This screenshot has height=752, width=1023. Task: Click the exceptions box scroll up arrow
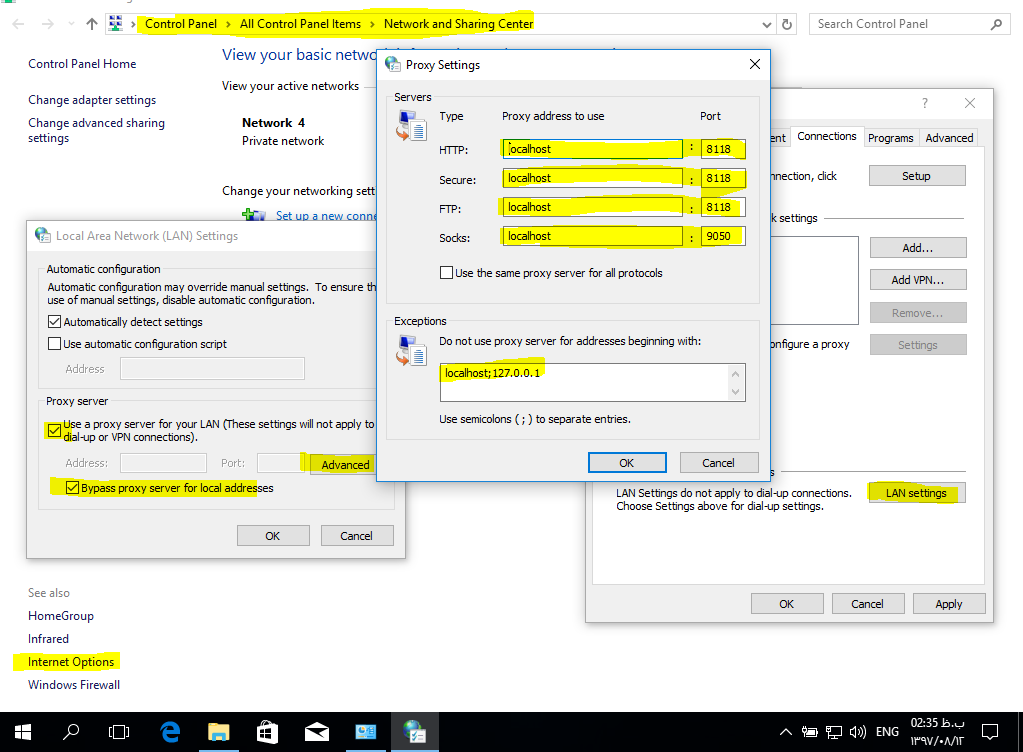point(735,374)
